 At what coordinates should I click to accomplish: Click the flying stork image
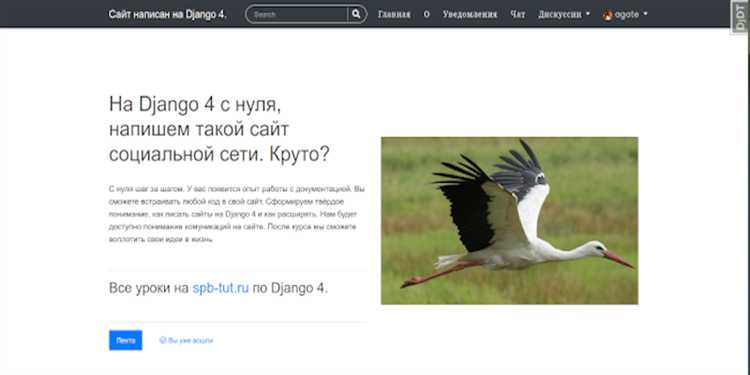coord(509,221)
